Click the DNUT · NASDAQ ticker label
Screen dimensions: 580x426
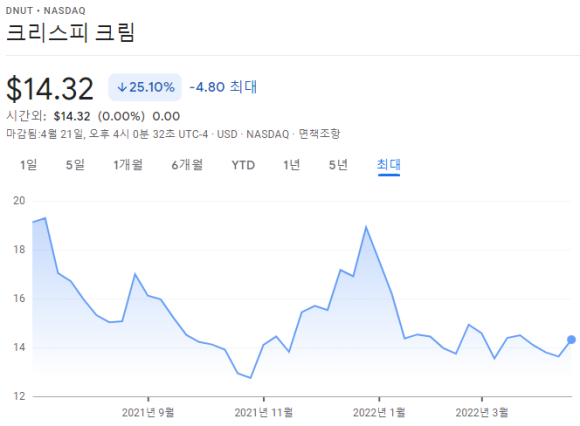[45, 11]
